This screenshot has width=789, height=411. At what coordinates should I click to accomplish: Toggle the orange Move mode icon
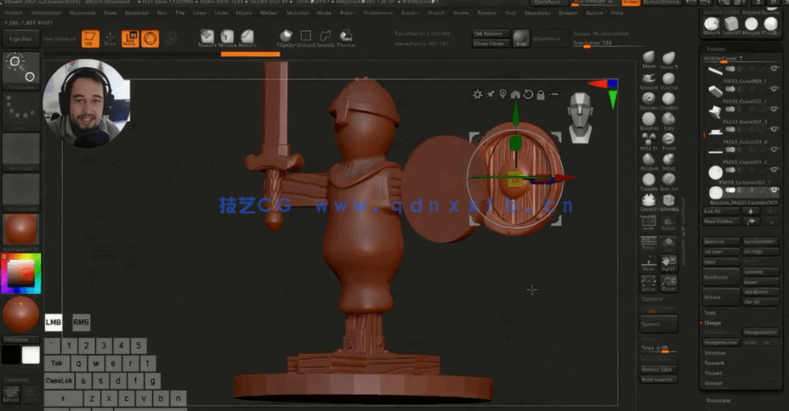point(130,39)
